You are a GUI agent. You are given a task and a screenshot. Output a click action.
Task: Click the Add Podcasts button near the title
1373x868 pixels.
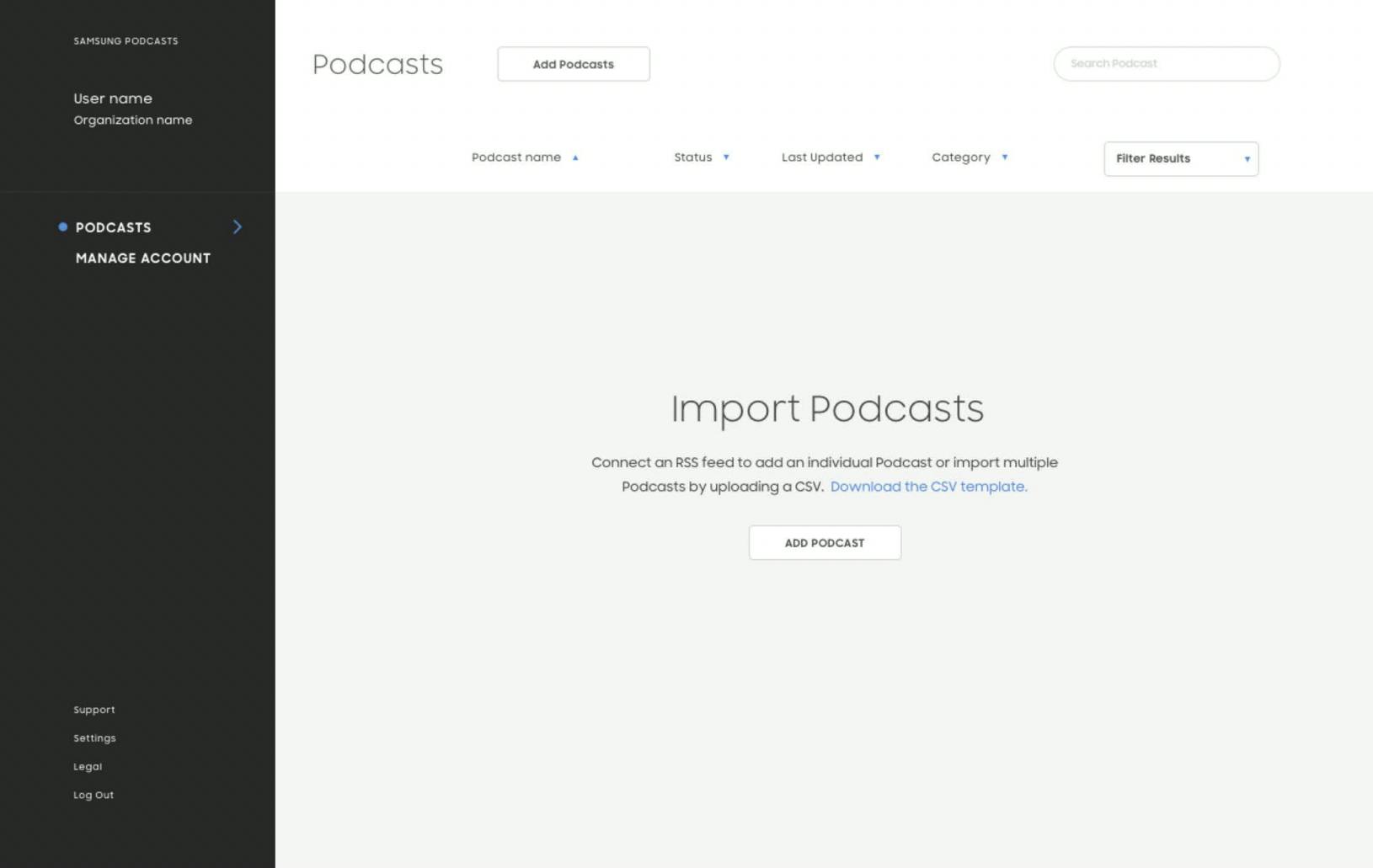coord(573,64)
